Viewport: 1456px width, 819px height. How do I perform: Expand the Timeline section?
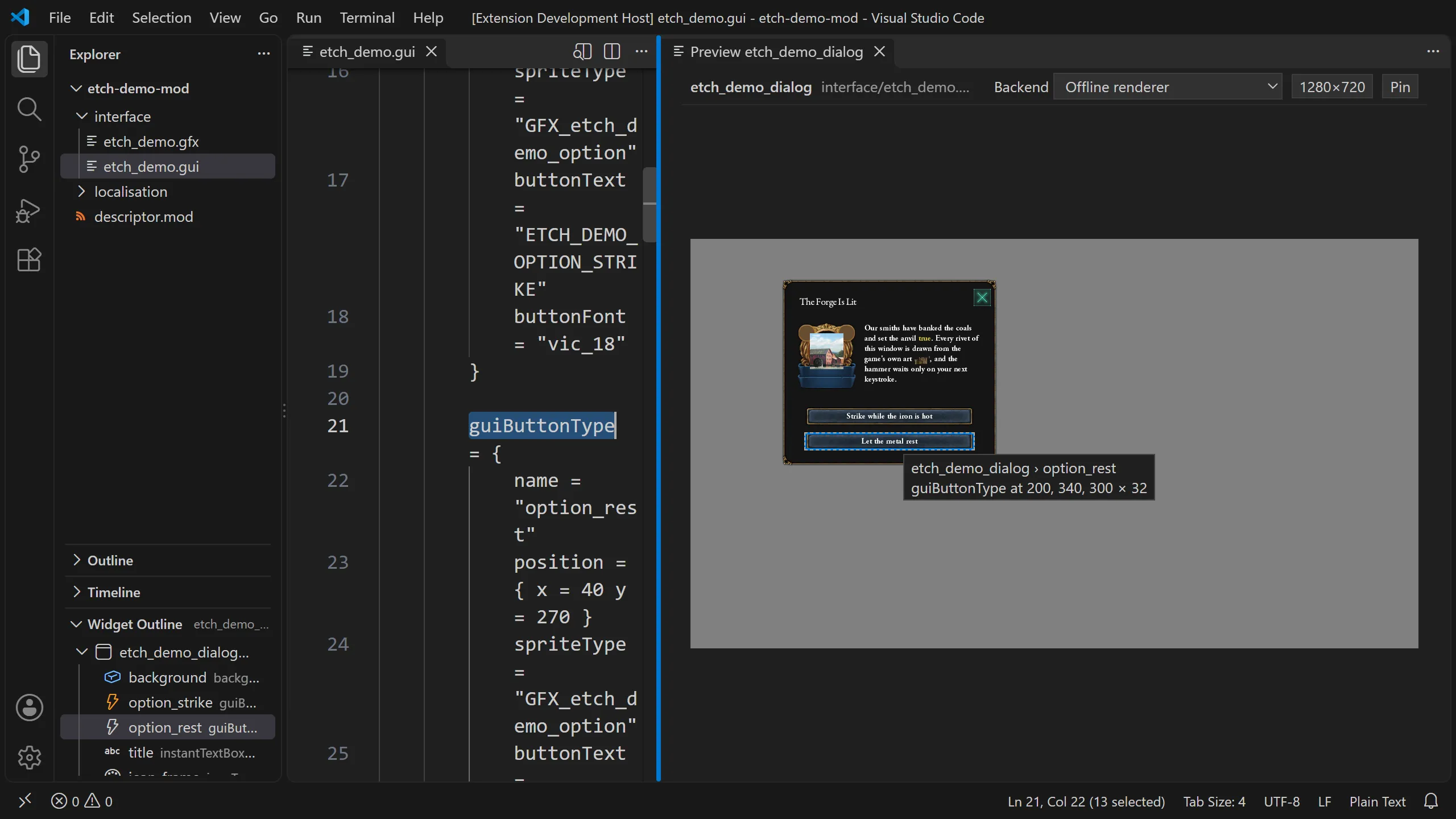(168, 592)
